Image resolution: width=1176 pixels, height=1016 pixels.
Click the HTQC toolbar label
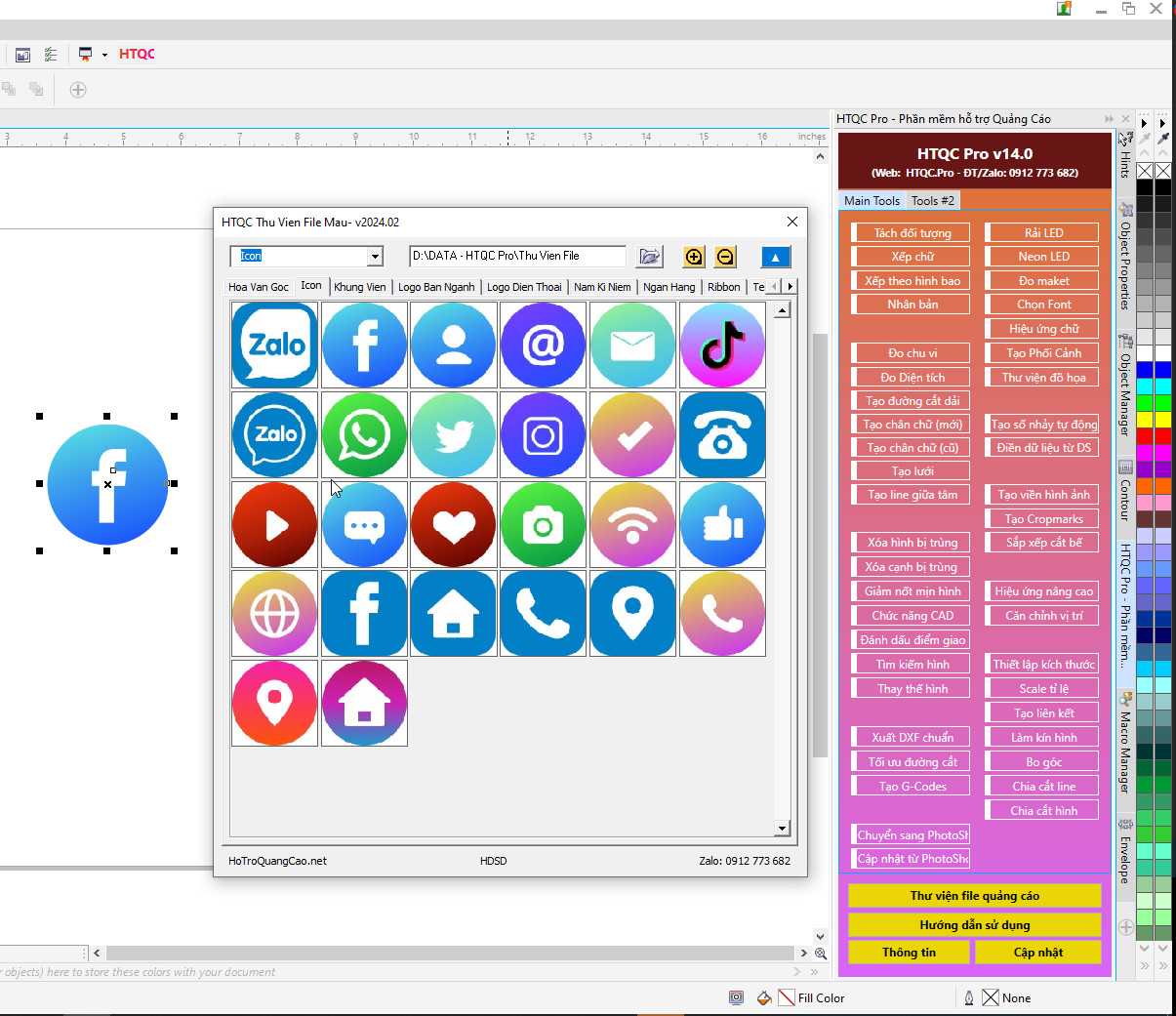(137, 54)
